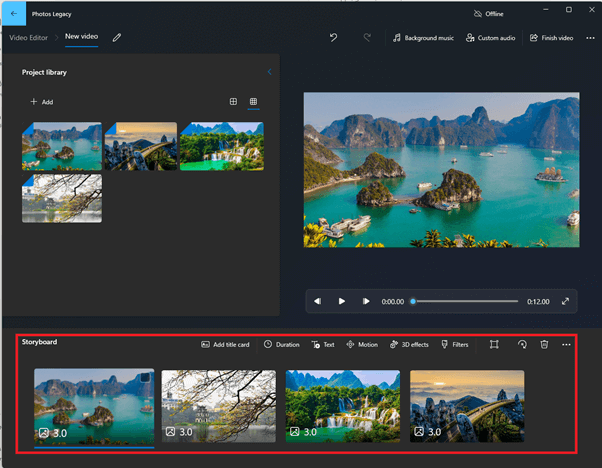Viewport: 602px width, 468px height.
Task: Step to the previous frame
Action: pyautogui.click(x=318, y=301)
